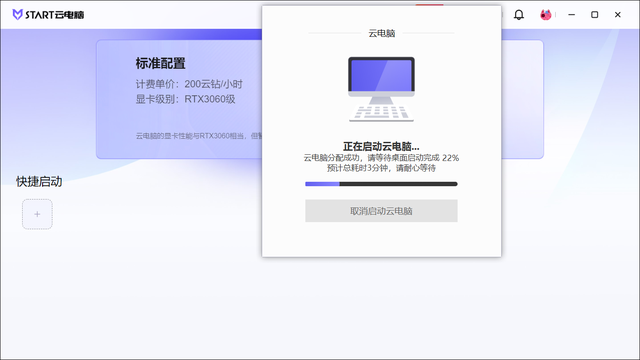The height and width of the screenshot is (360, 640).
Task: Click the 云电脑 dialog title
Action: pos(382,33)
